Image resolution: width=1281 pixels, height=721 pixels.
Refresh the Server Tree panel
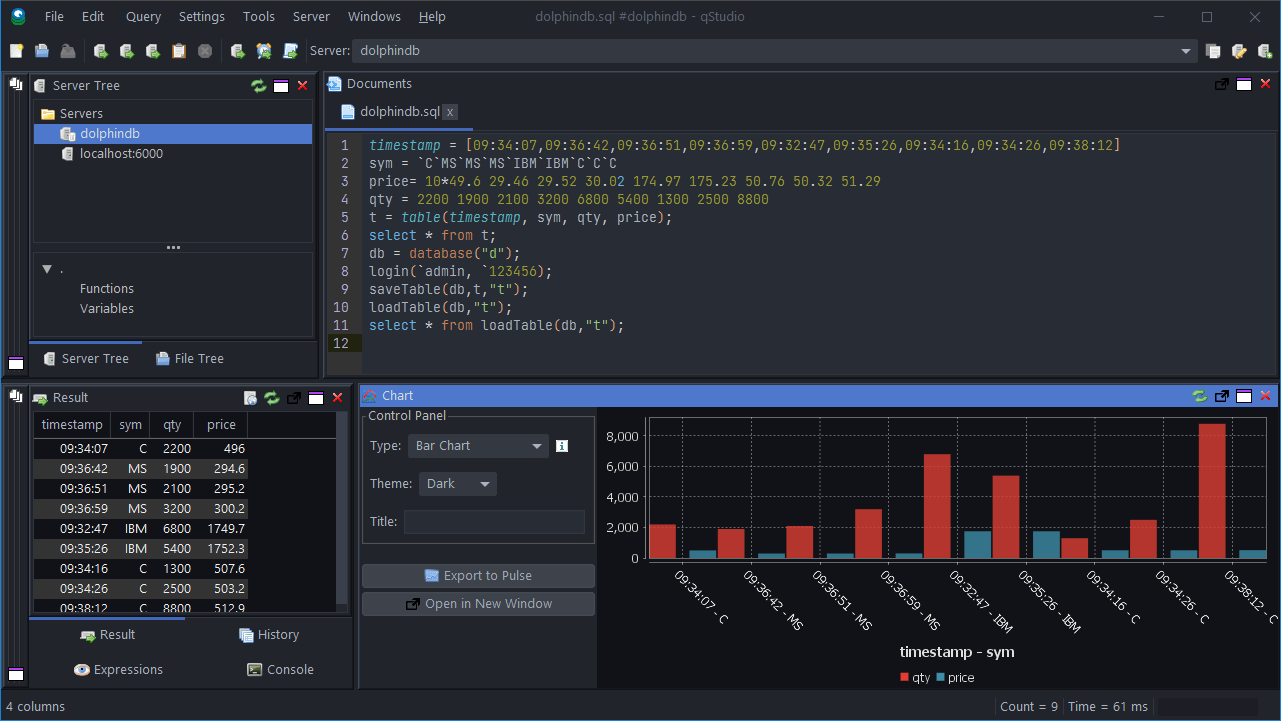259,86
